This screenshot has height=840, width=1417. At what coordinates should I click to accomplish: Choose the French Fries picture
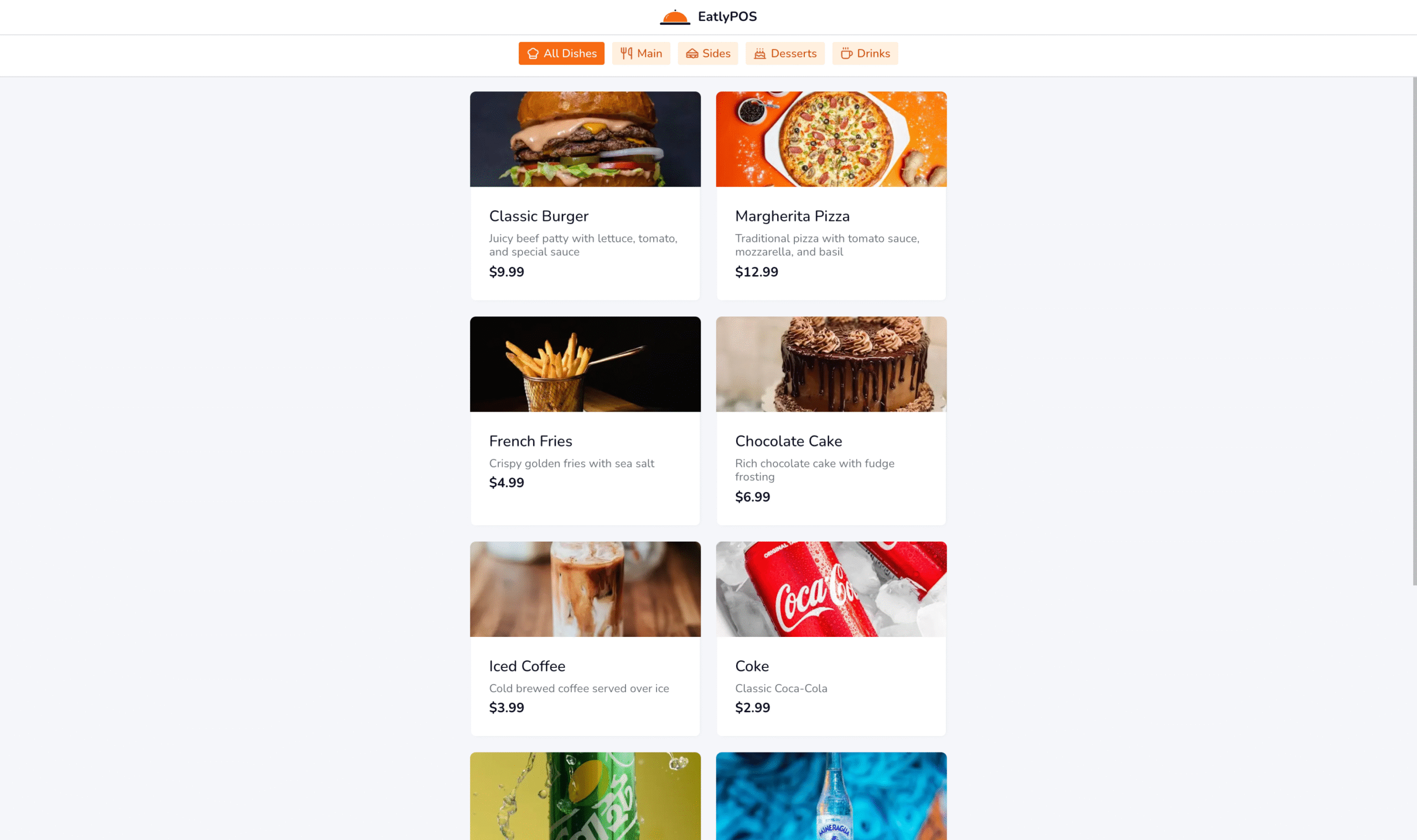586,364
